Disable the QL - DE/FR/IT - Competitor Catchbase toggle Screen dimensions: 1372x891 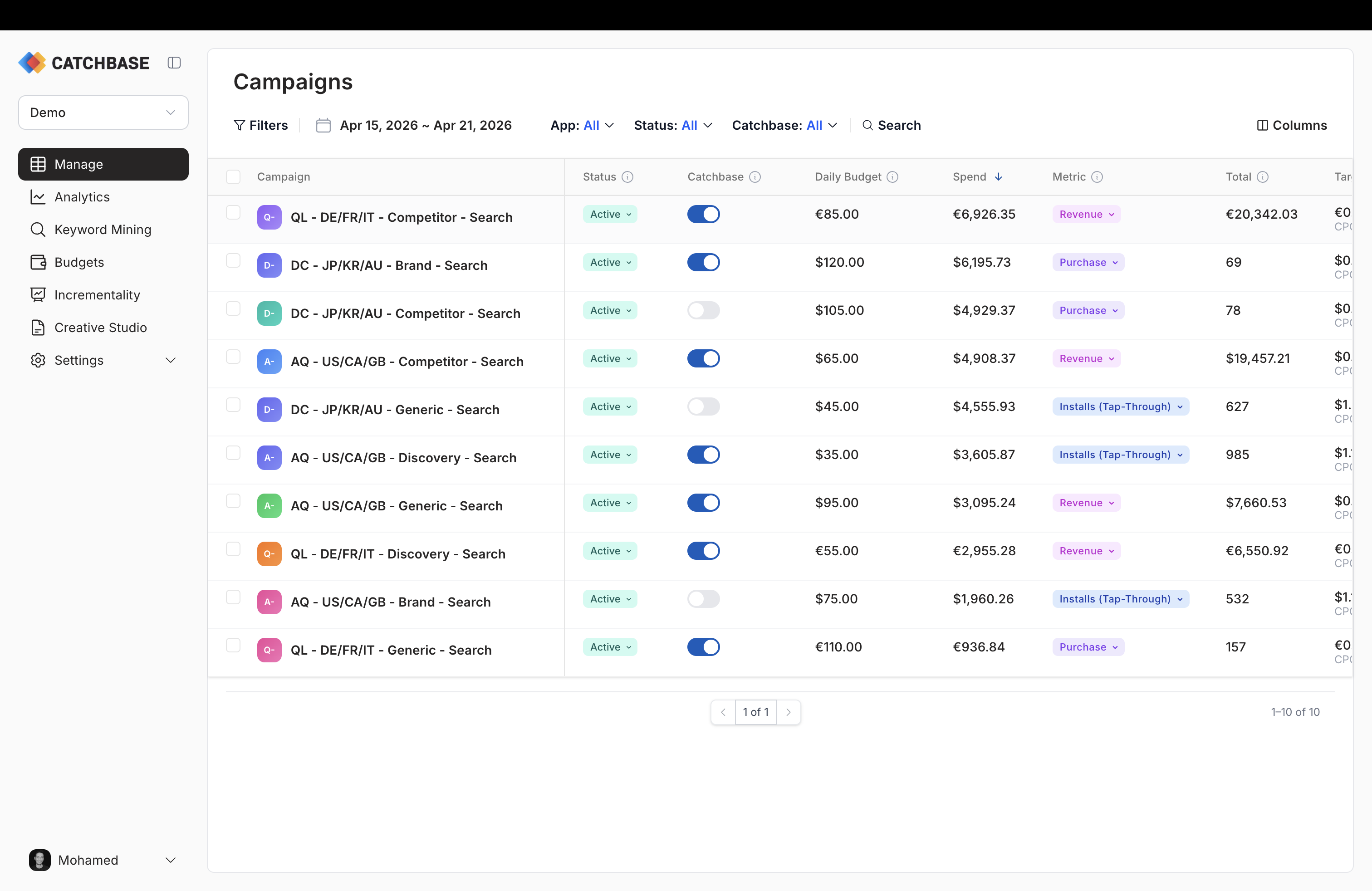703,214
